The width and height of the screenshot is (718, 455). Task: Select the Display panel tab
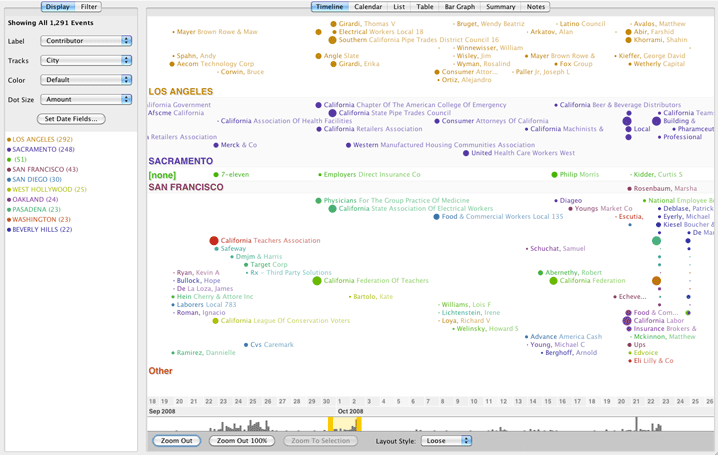[58, 7]
